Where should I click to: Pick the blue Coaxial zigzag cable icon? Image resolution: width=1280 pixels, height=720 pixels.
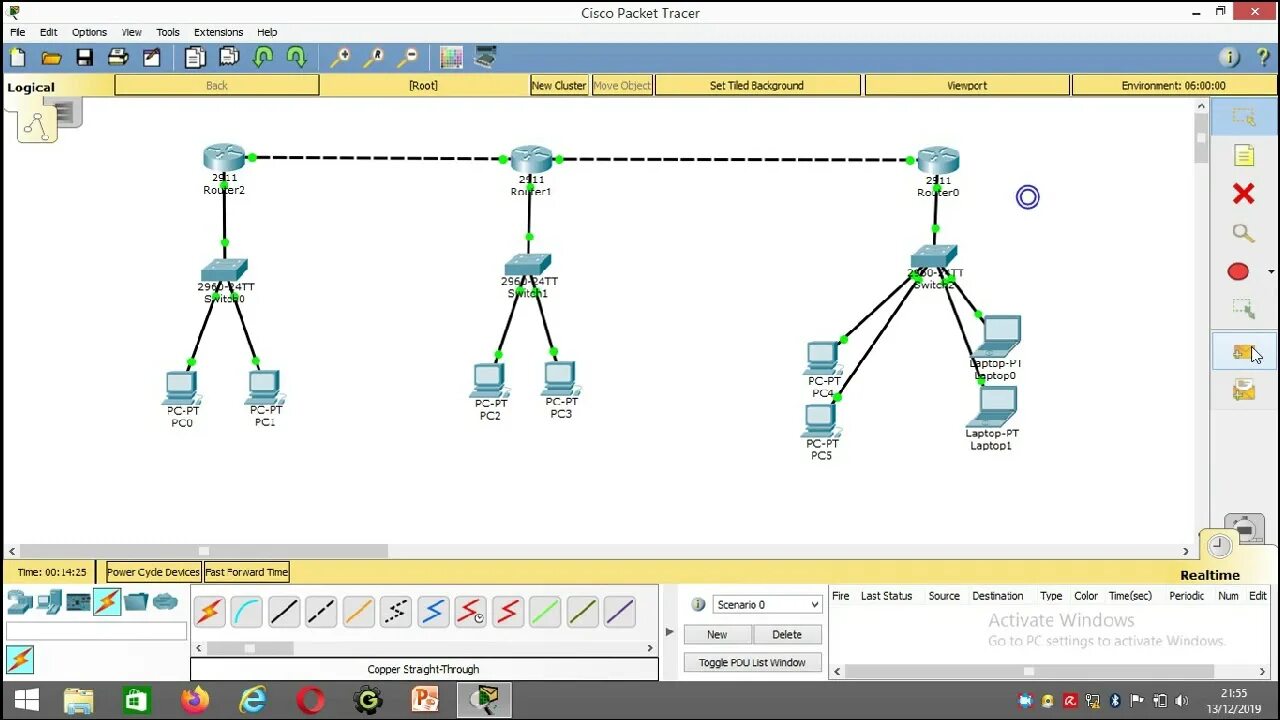(433, 611)
